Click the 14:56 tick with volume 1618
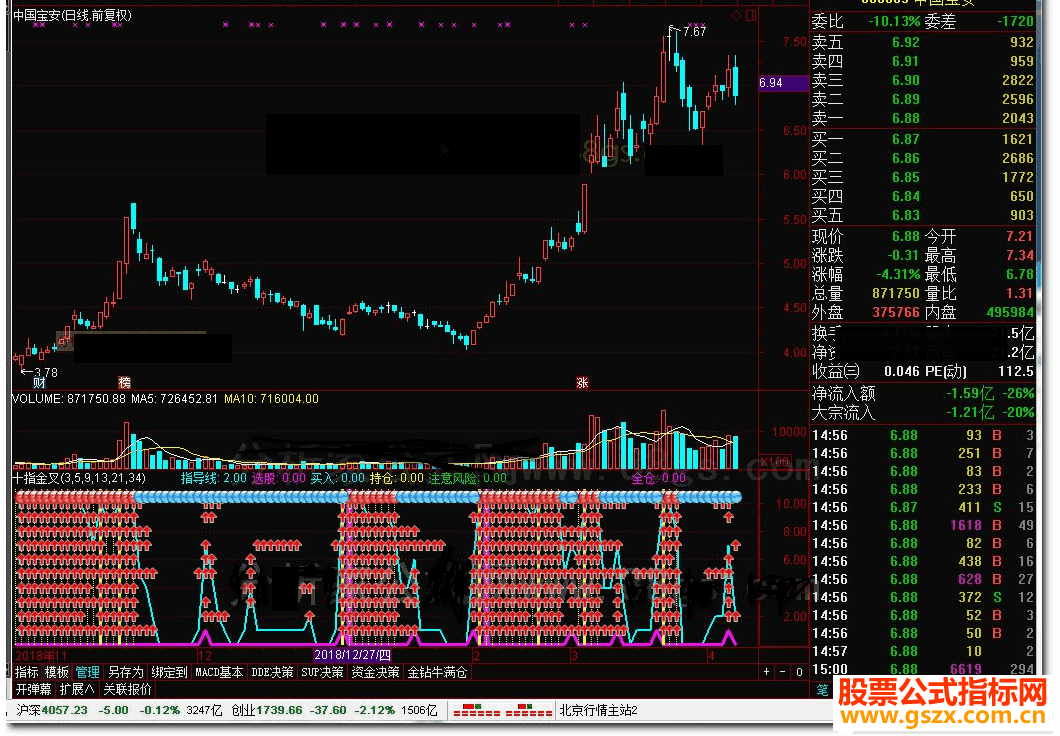Screen dimensions: 1060x736 (923, 525)
